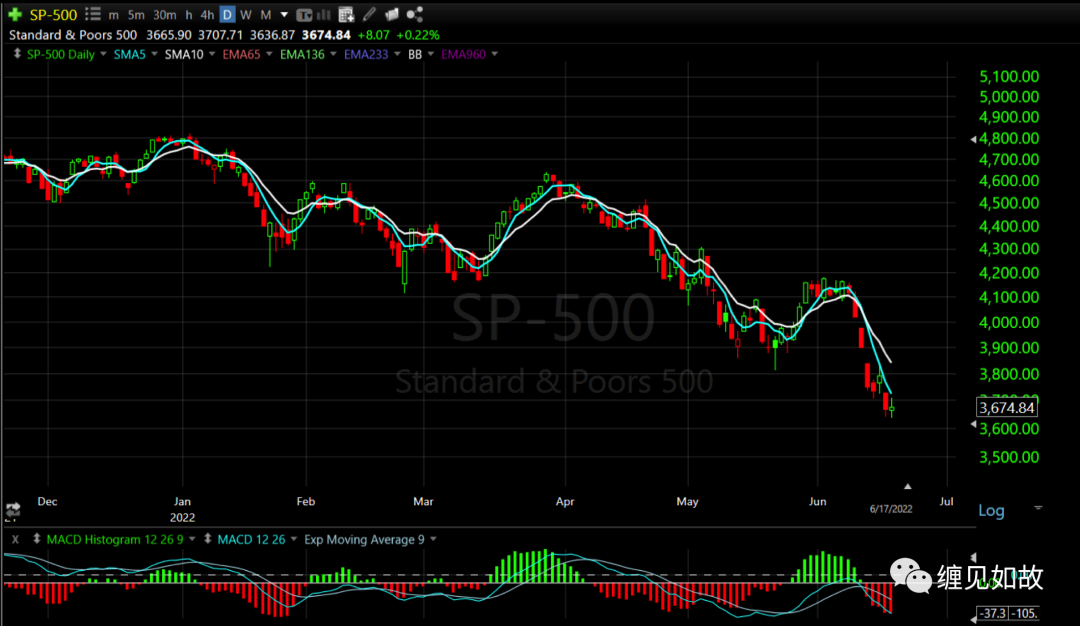Open the EMA960 indicator dropdown
This screenshot has height=626, width=1080.
[x=495, y=54]
